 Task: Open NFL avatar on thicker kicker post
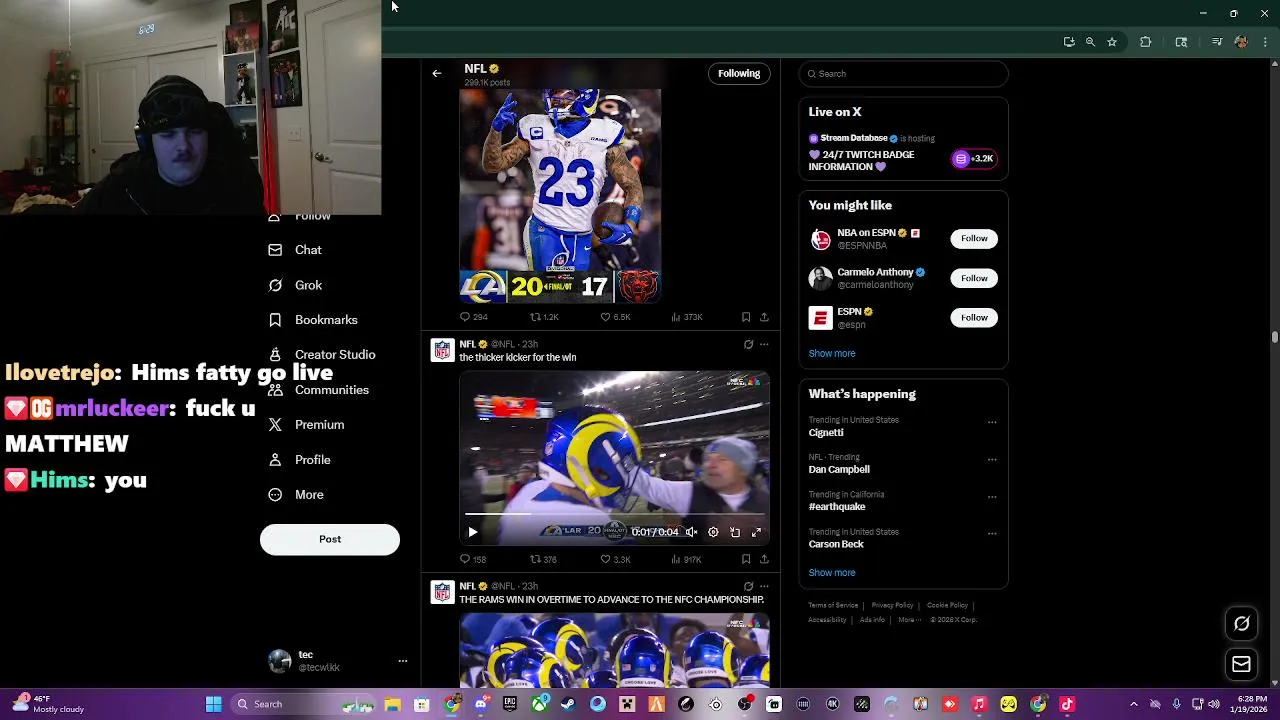pos(442,350)
